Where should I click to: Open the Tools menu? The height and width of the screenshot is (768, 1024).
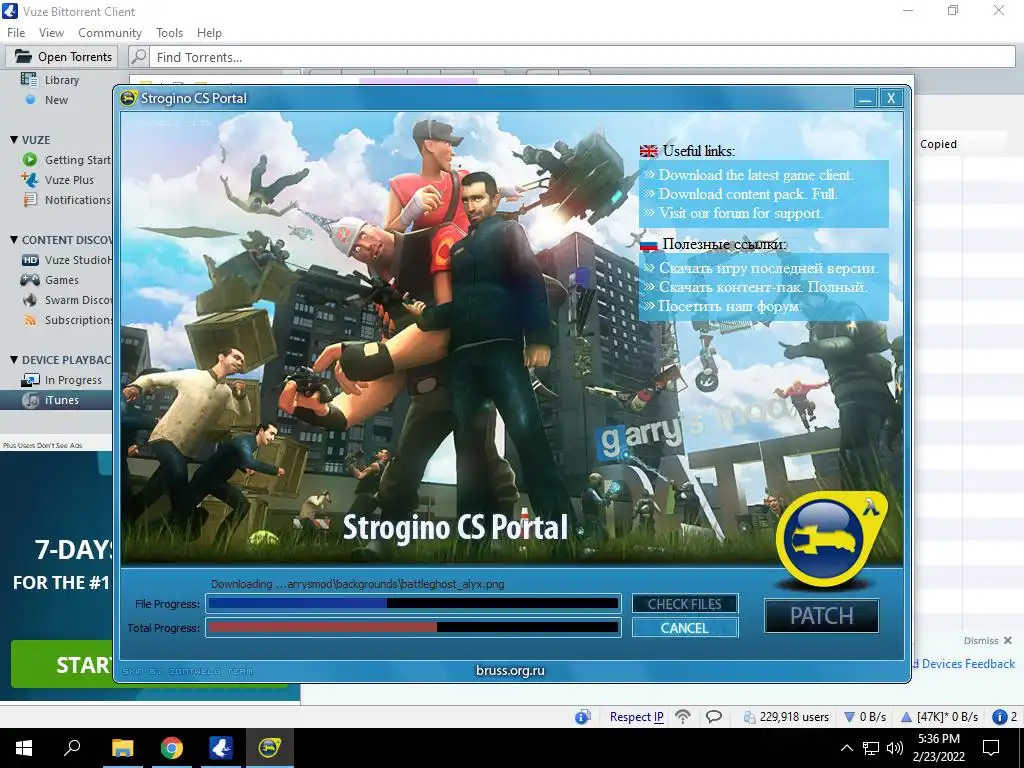[x=169, y=33]
